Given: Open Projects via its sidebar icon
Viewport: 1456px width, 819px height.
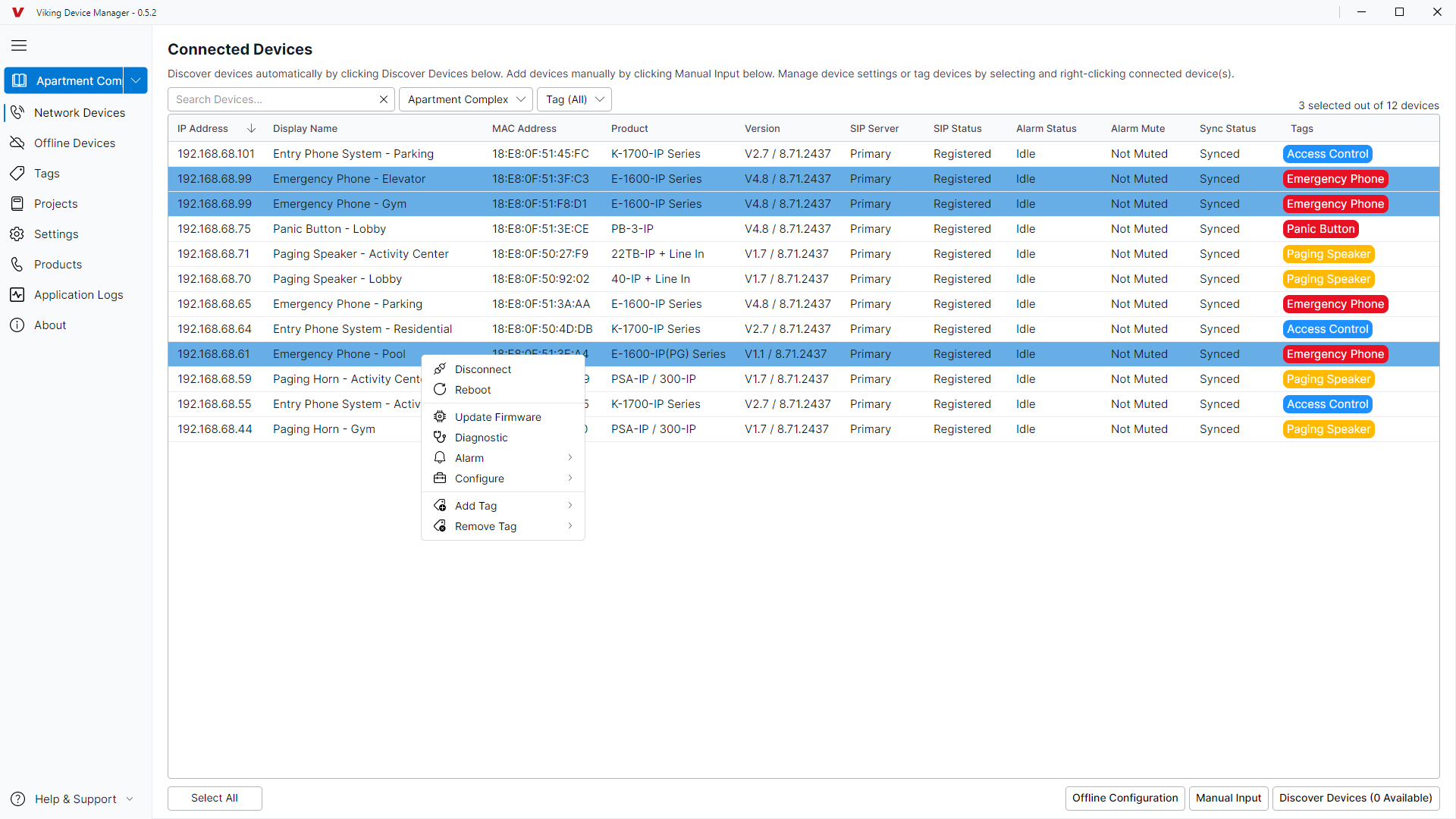Looking at the screenshot, I should pyautogui.click(x=17, y=203).
